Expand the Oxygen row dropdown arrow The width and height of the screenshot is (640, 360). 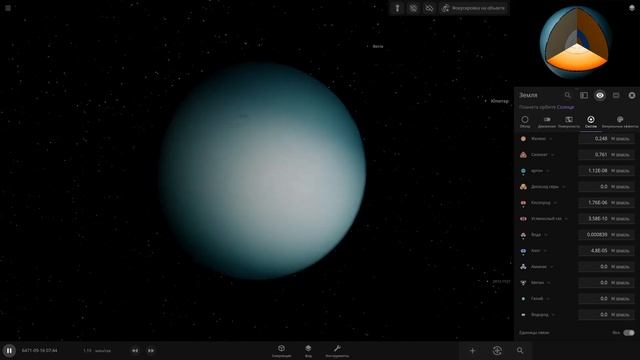pos(555,202)
